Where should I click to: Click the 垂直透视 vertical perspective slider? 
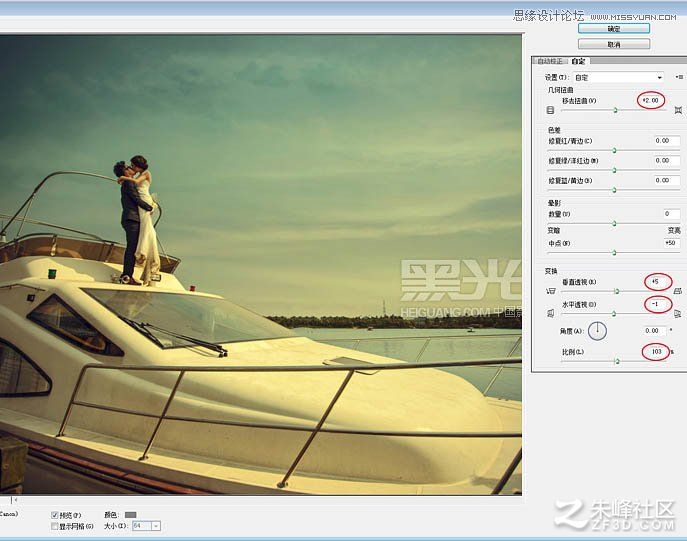(616, 291)
